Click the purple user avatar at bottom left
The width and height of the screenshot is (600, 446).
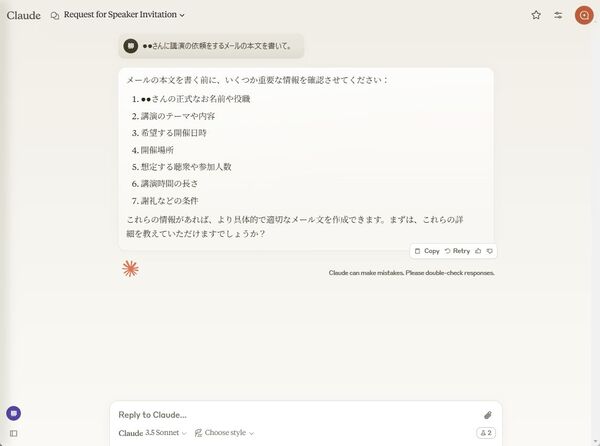(x=13, y=413)
